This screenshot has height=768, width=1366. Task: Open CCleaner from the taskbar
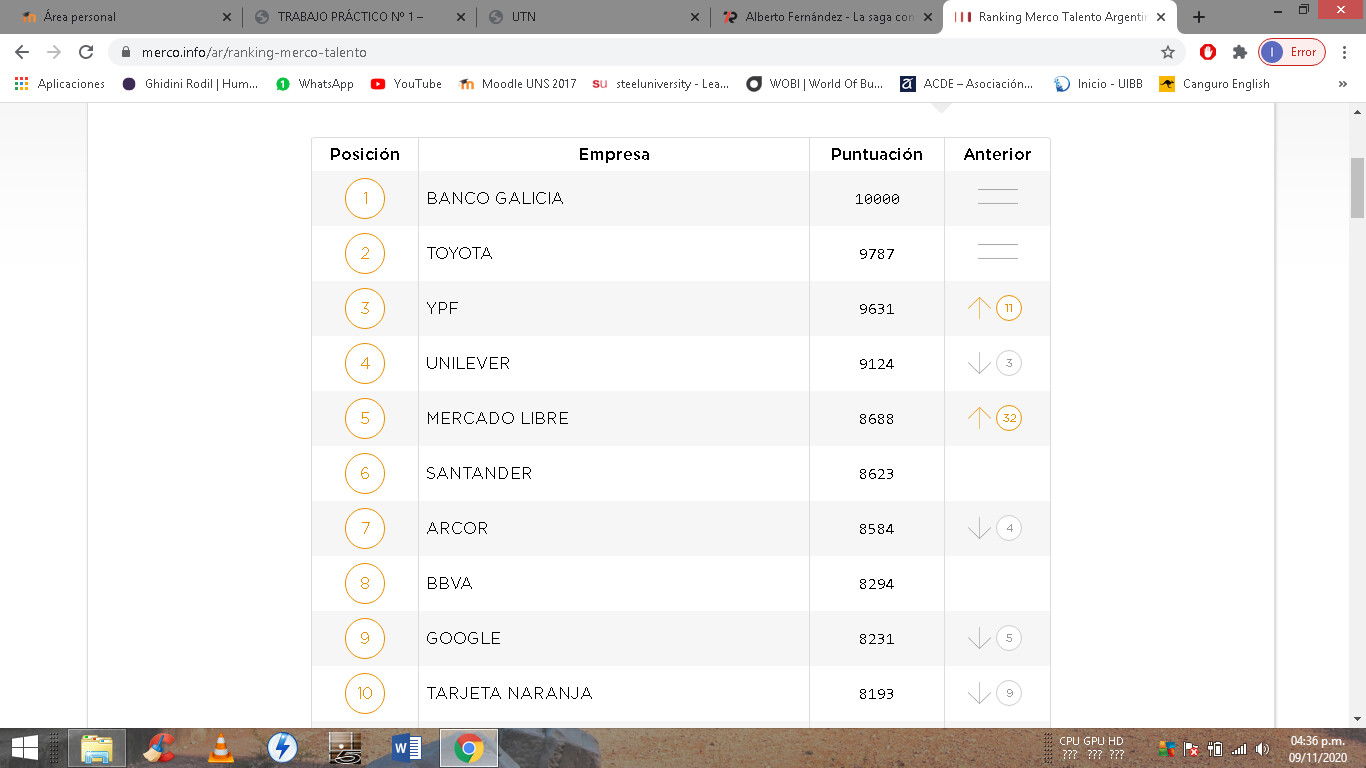(159, 748)
